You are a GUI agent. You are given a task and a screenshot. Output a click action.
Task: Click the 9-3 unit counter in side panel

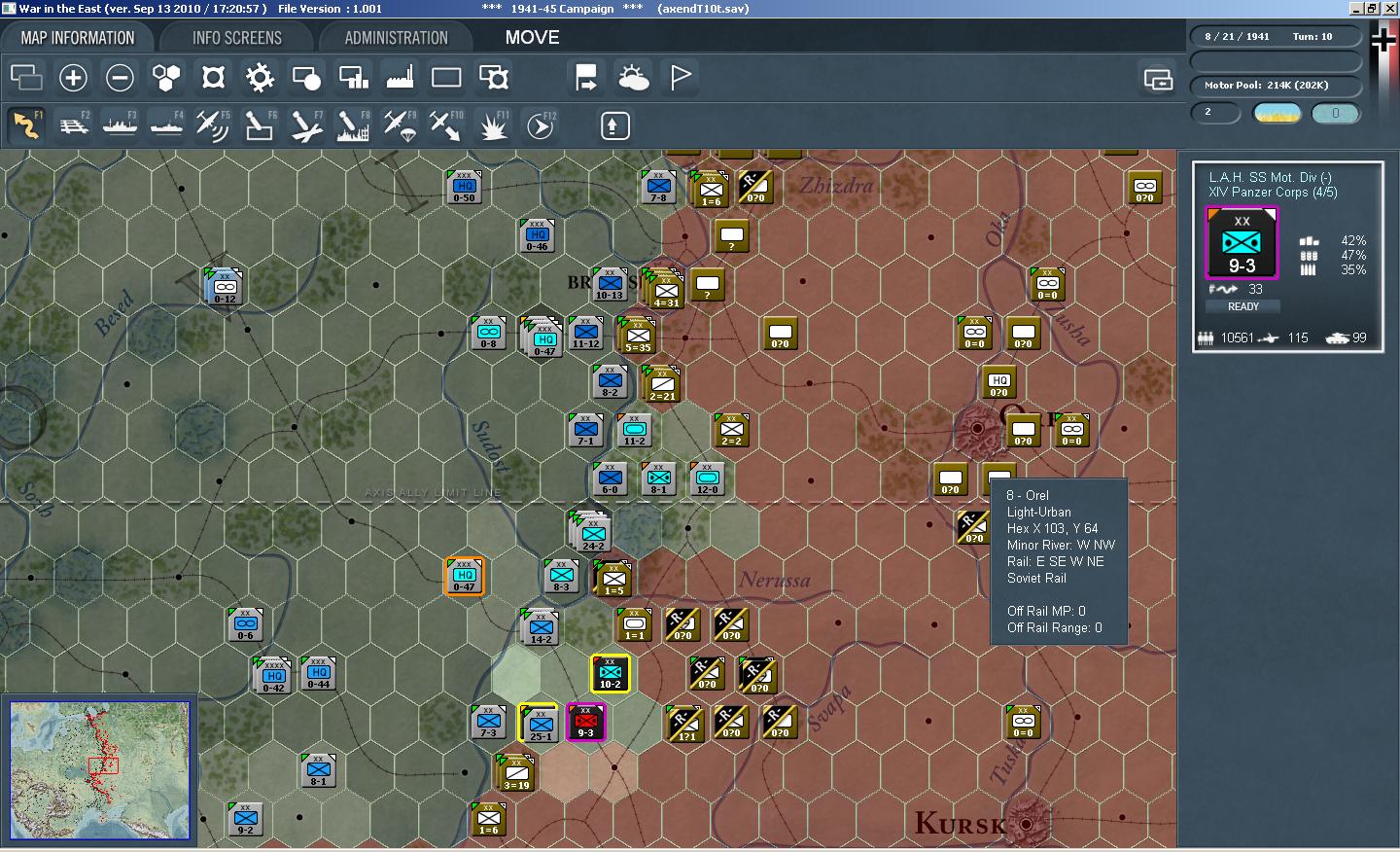[x=1242, y=244]
